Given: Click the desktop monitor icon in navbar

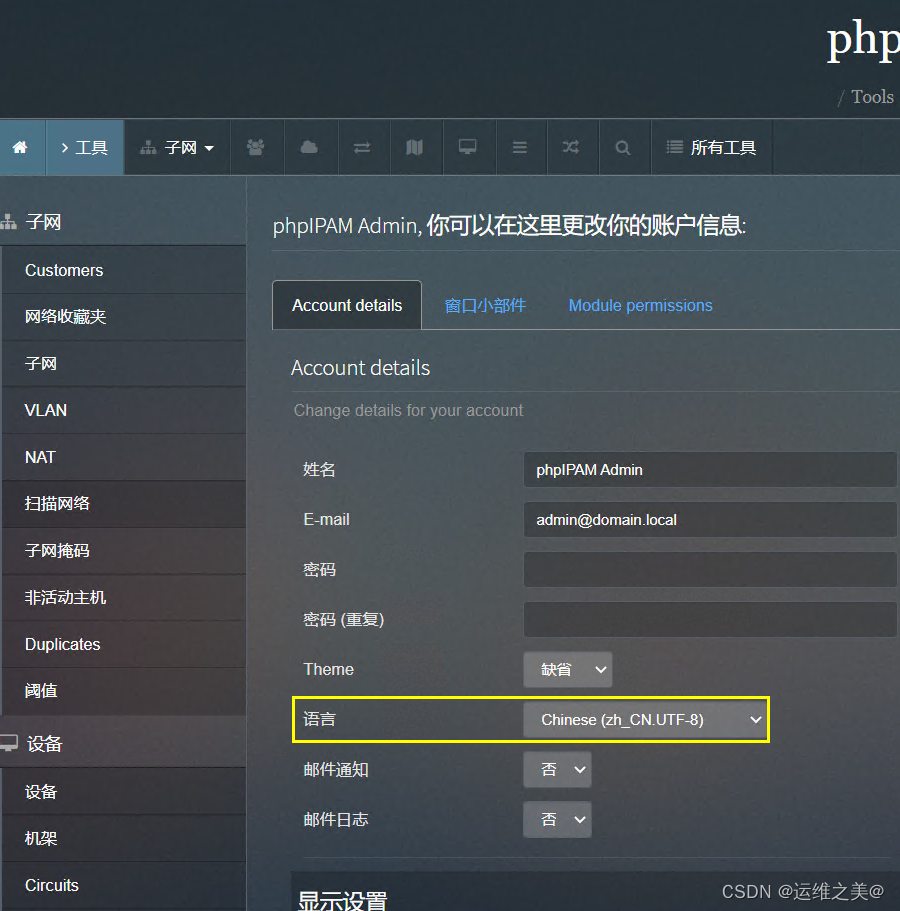Looking at the screenshot, I should (x=467, y=148).
